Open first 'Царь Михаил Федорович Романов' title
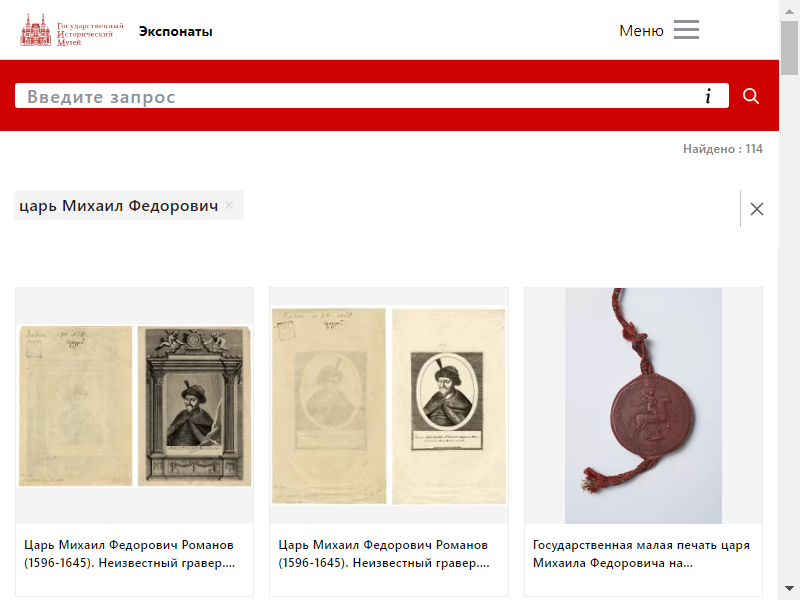The width and height of the screenshot is (800, 600). (130, 554)
